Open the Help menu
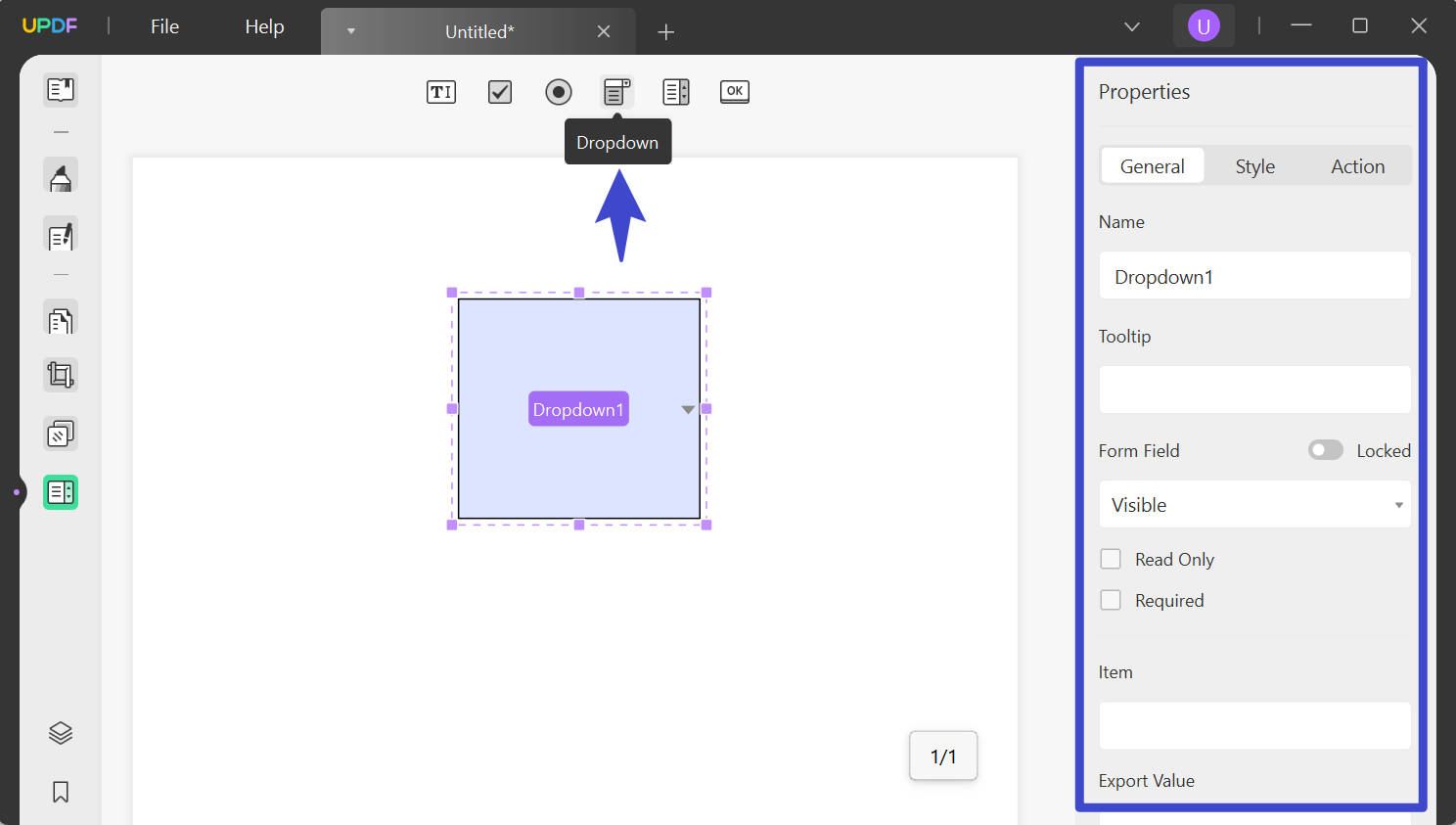Viewport: 1456px width, 825px height. 262,26
